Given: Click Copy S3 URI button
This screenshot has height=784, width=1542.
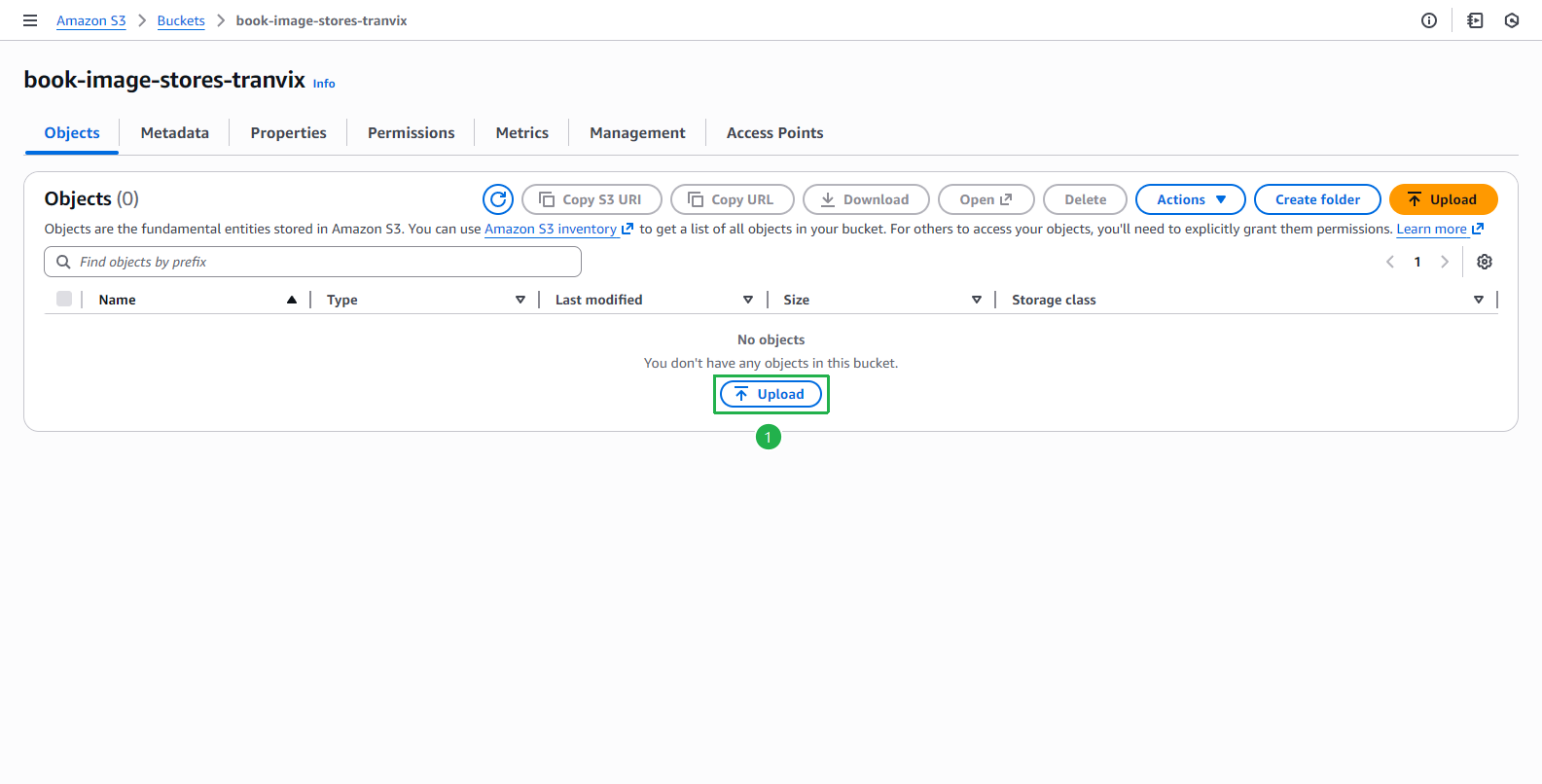Looking at the screenshot, I should (x=592, y=199).
